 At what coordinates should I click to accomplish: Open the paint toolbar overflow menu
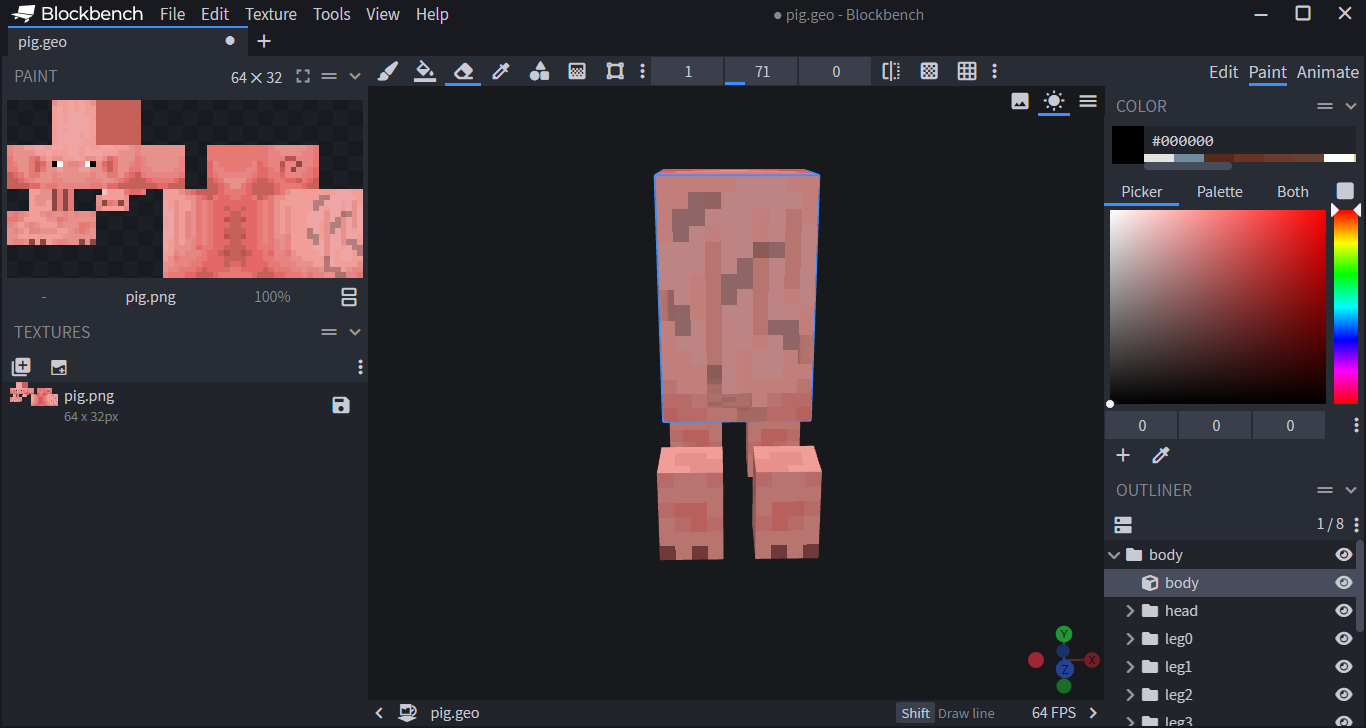(994, 71)
